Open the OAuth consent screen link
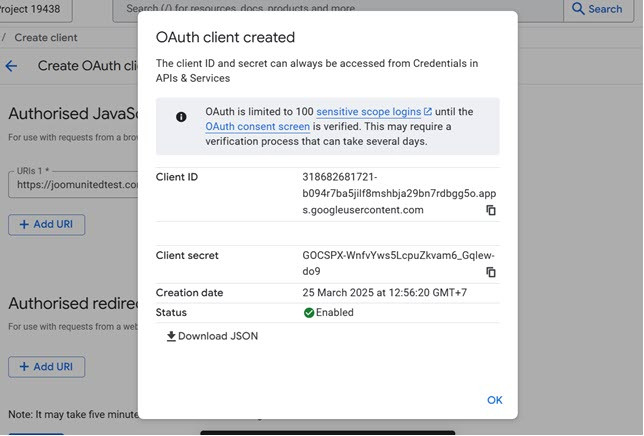644x436 pixels. point(257,127)
